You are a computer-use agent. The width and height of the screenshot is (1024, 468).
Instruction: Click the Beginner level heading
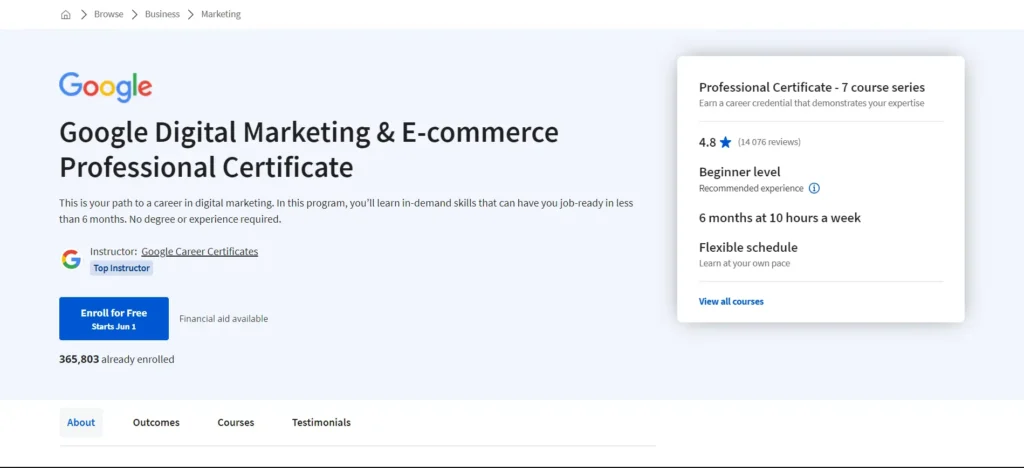coord(739,172)
